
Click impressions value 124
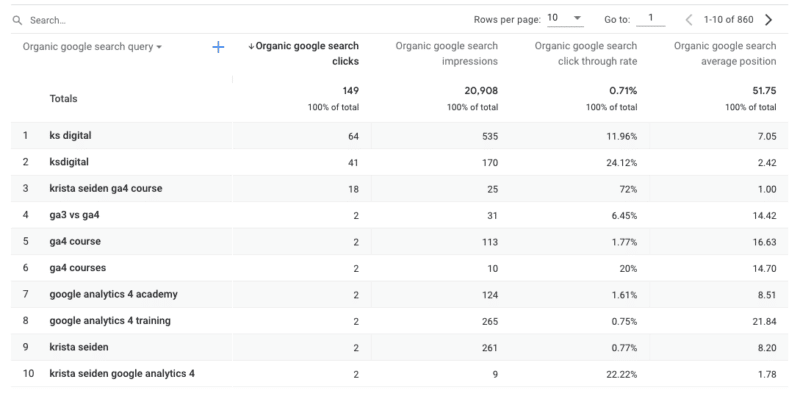[x=490, y=295]
